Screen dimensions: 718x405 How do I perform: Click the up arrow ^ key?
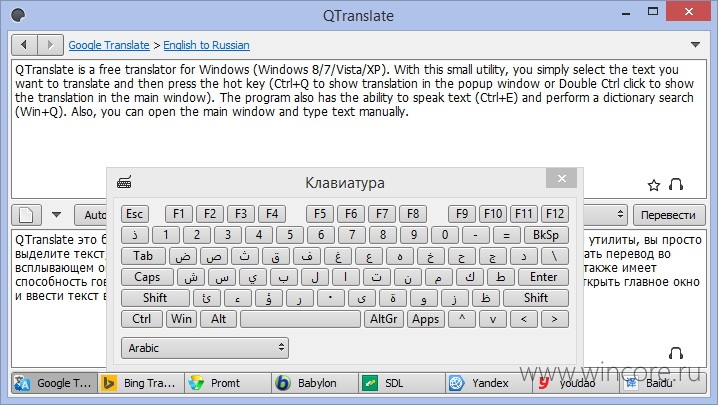click(462, 319)
